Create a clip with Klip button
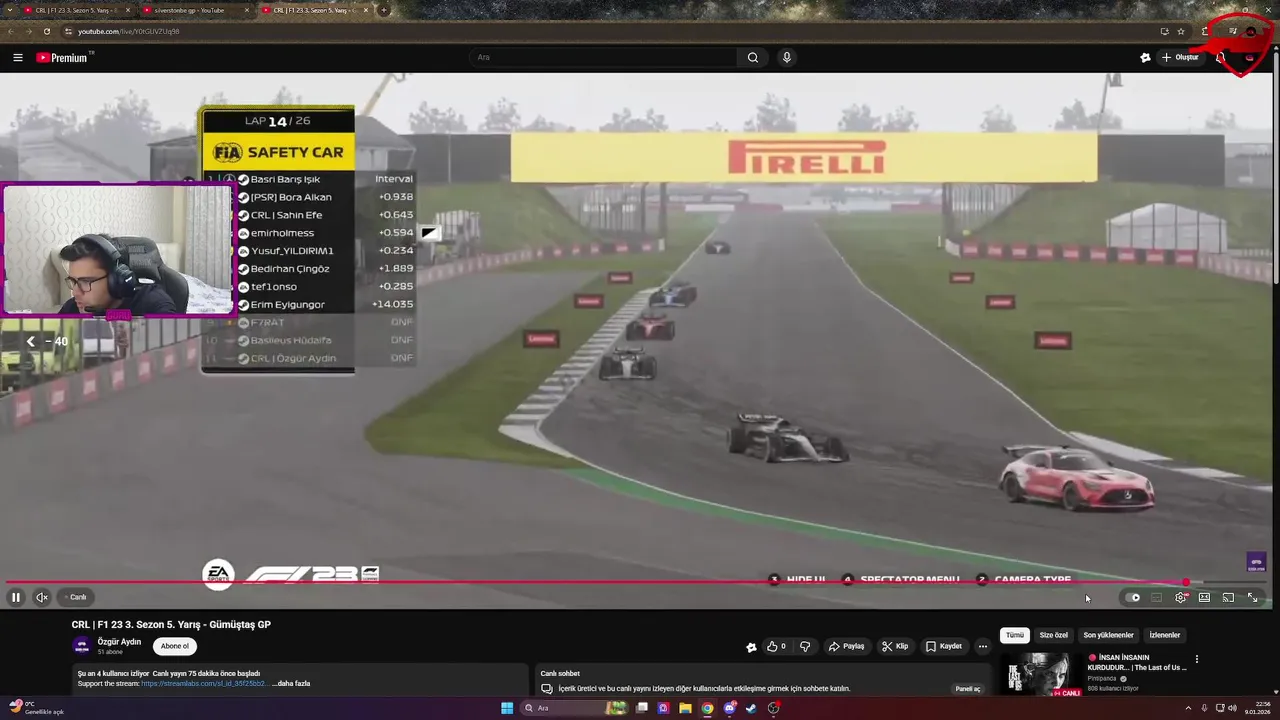Screen dimensions: 1280x720 (x=895, y=646)
